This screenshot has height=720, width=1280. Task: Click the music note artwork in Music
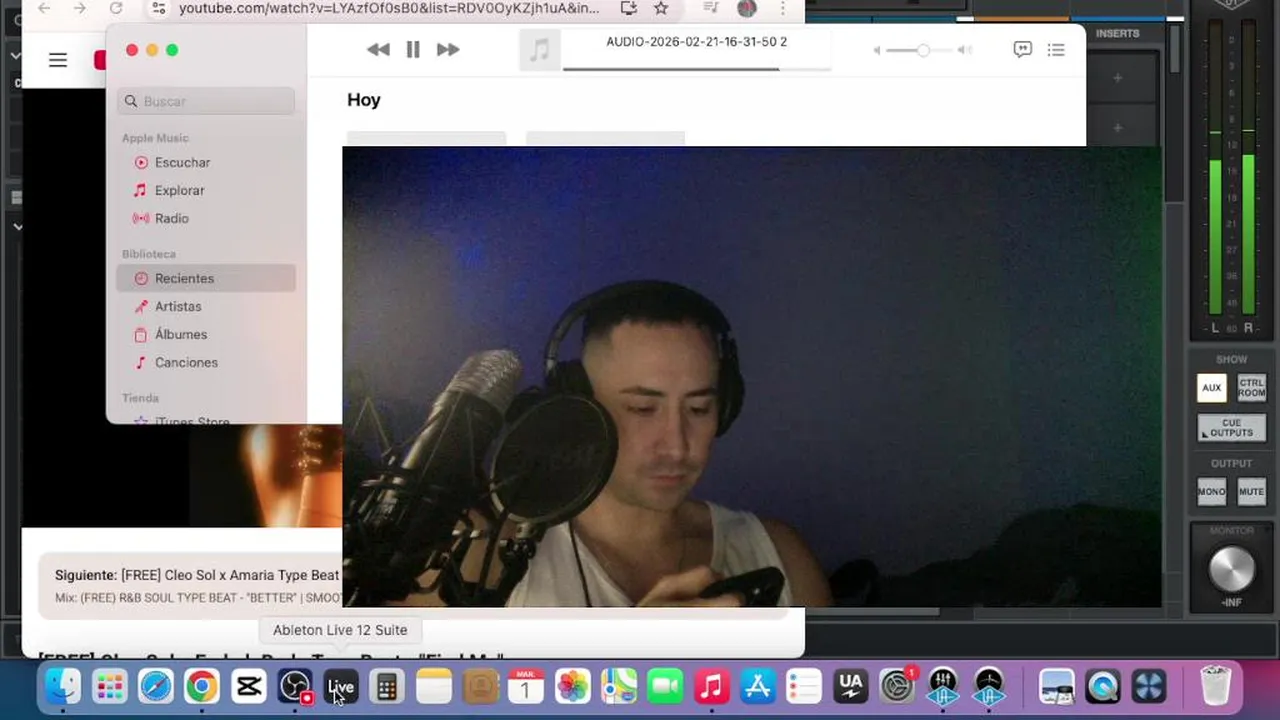[539, 49]
